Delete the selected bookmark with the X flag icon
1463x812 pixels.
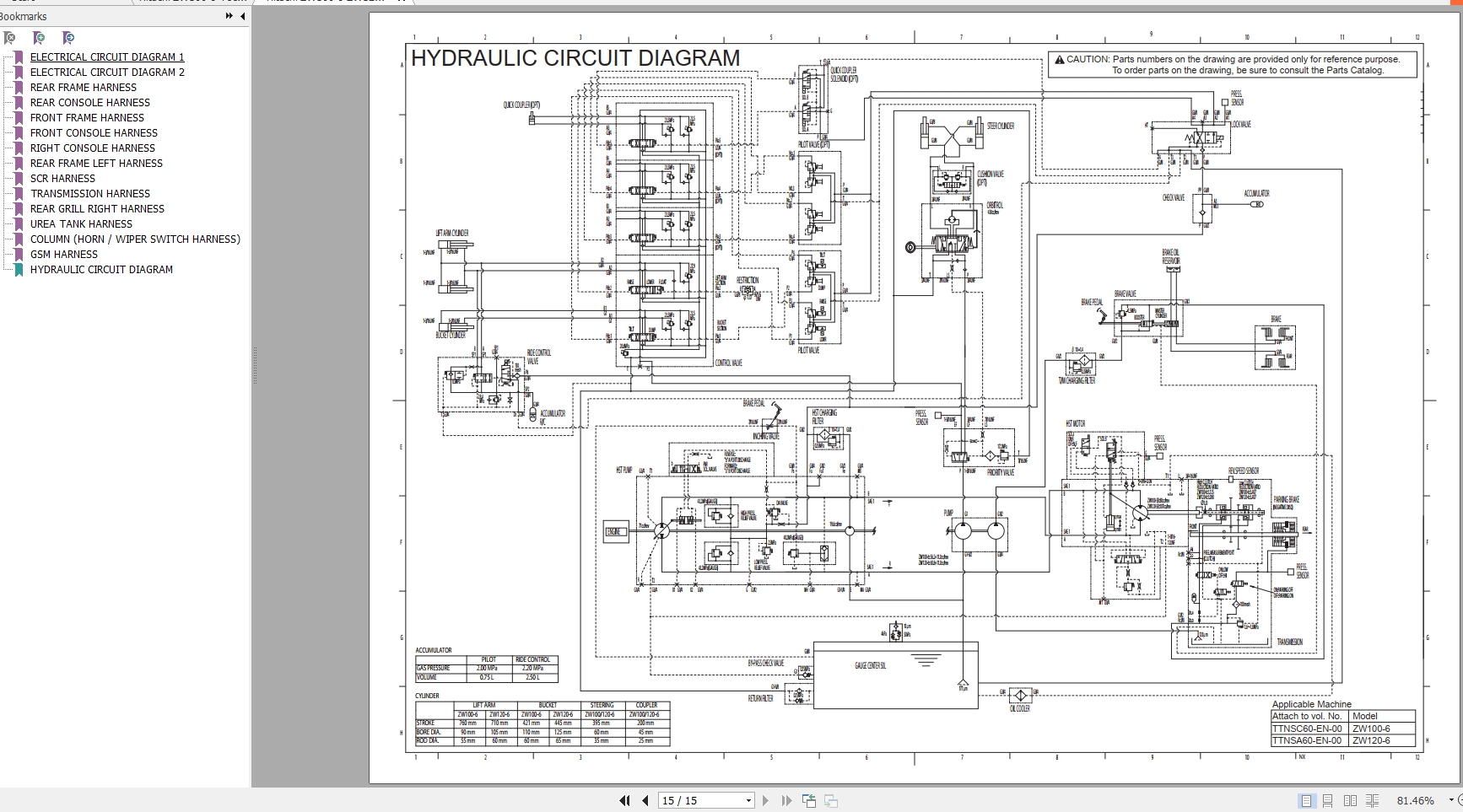click(9, 38)
